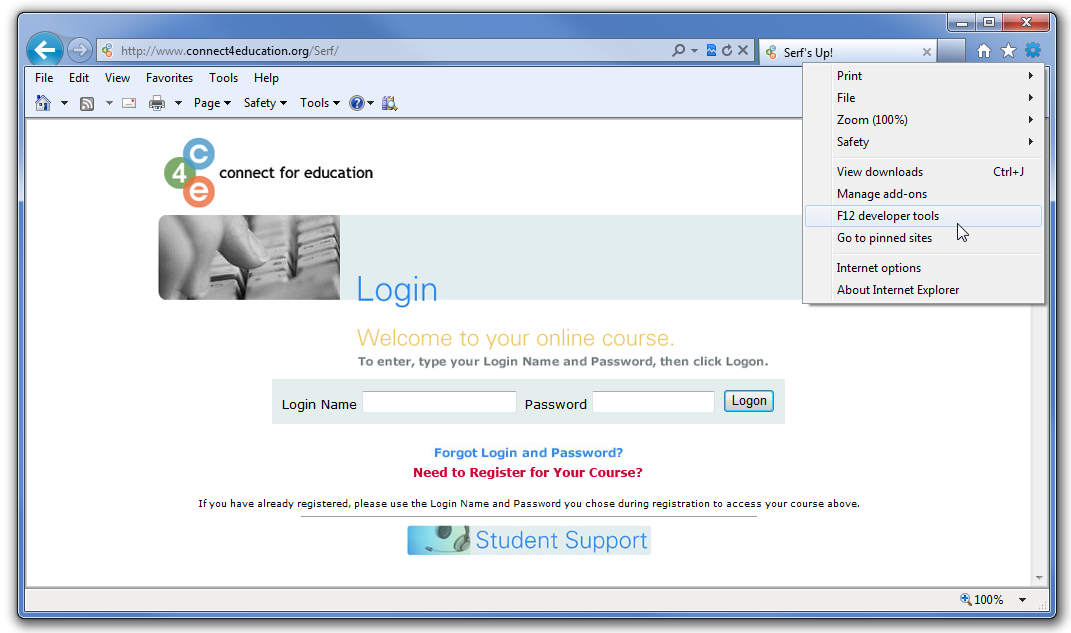Screen dimensions: 1071x633
Task: Click the browser Back arrow button
Action: (45, 50)
